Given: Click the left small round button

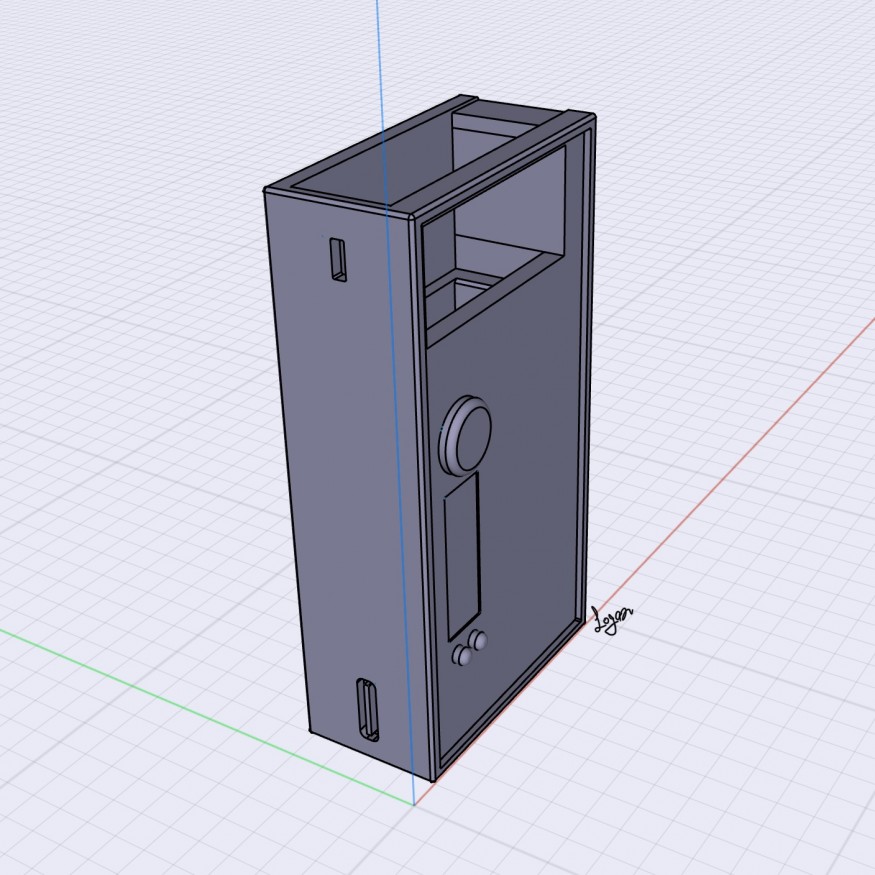Looking at the screenshot, I should (463, 655).
